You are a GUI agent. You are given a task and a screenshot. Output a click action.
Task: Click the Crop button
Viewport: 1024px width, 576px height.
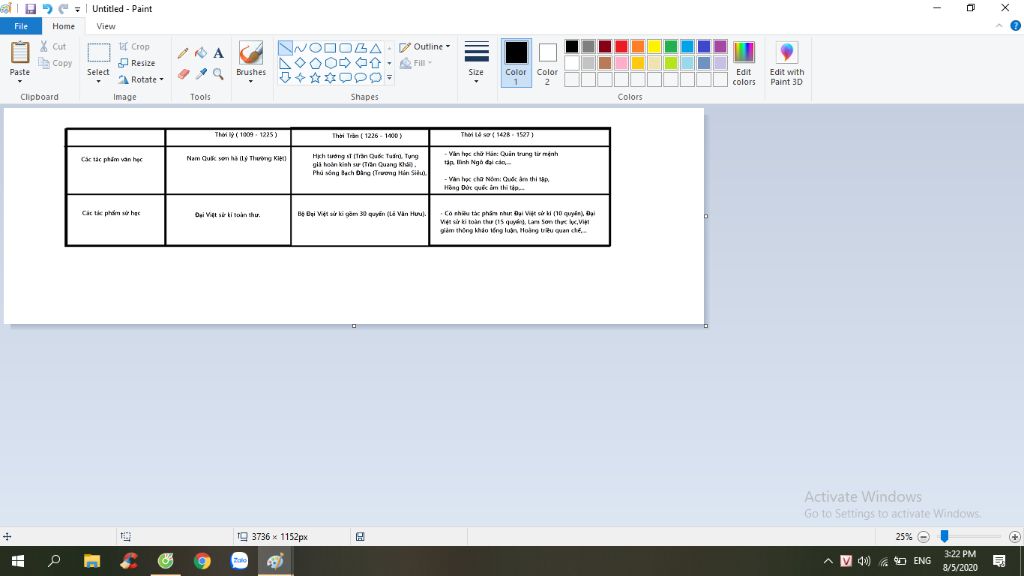pos(135,46)
